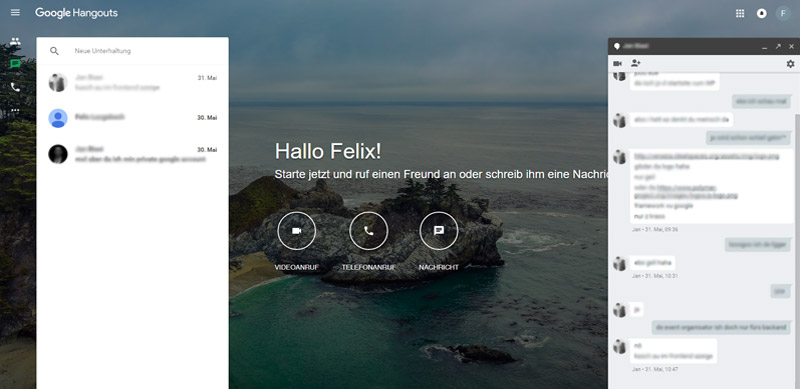Add people to the chat conversation

[x=636, y=63]
